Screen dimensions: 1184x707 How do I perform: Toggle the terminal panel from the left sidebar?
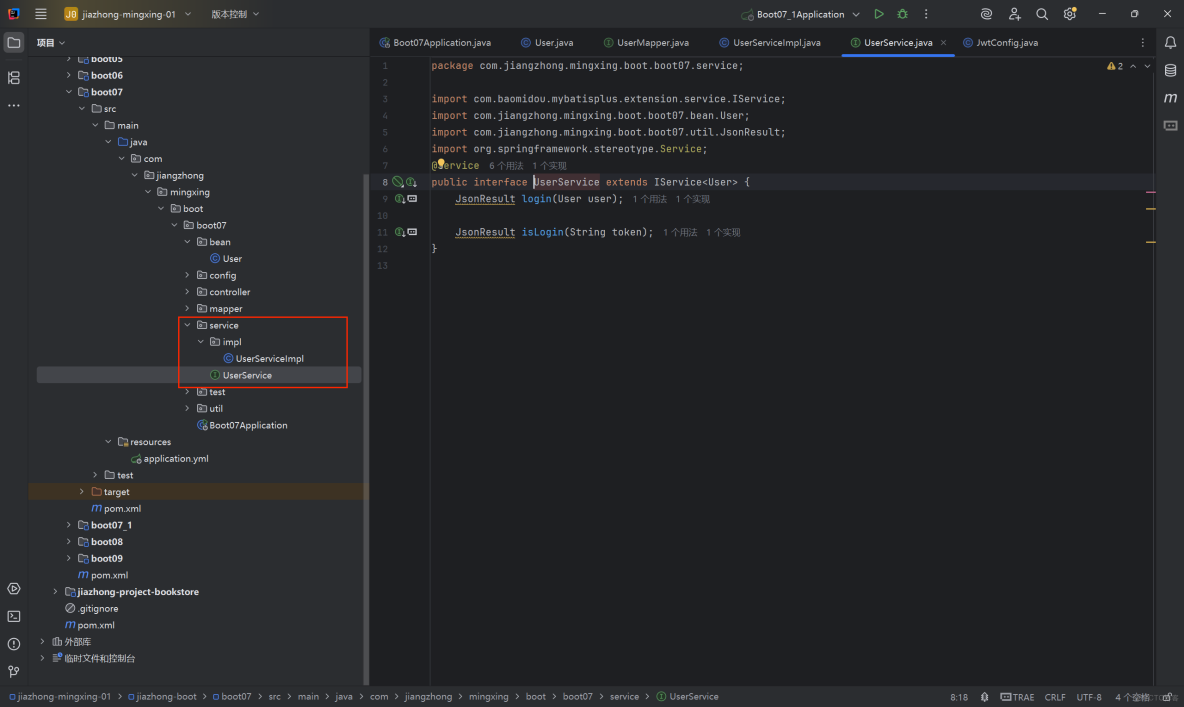pos(13,616)
